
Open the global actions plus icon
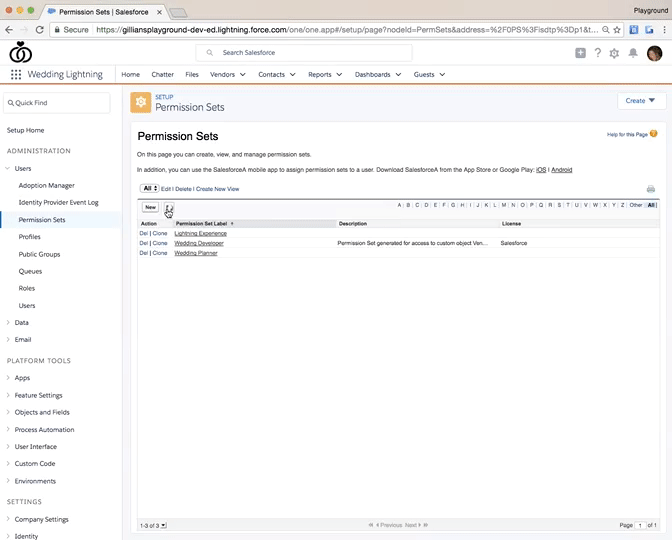580,53
